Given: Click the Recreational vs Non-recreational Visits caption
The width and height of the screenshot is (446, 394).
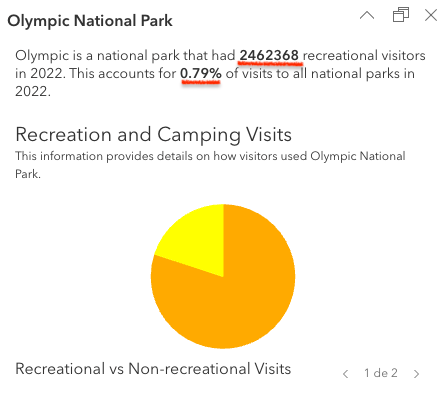Looking at the screenshot, I should (153, 369).
